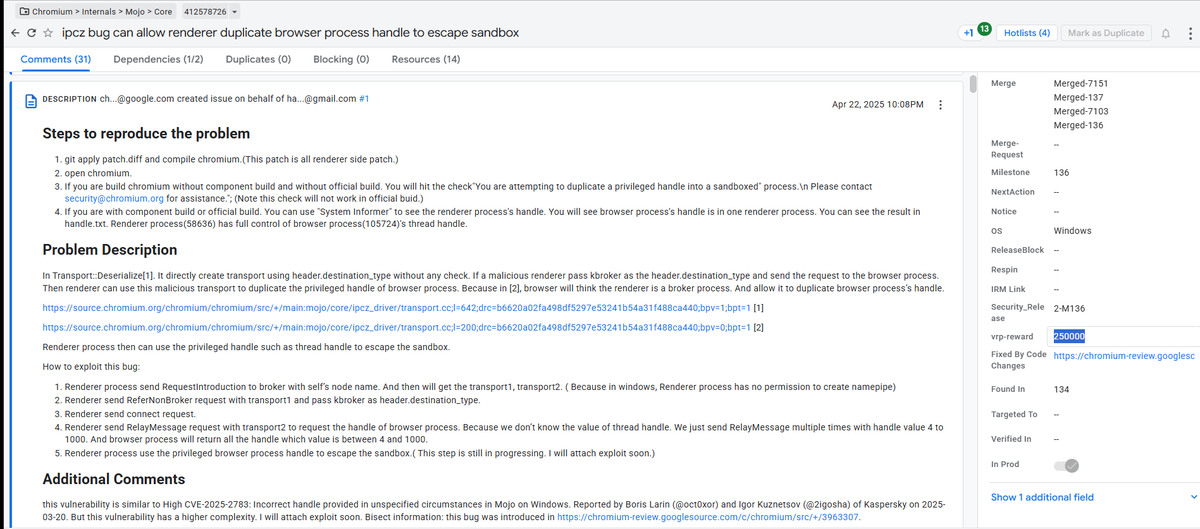Open dropdown next to issue ID 412578726

234,12
